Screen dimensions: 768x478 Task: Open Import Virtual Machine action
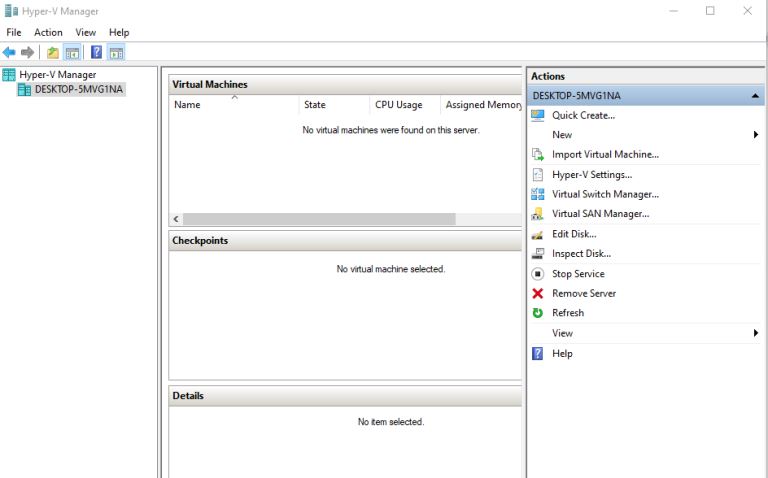point(605,155)
